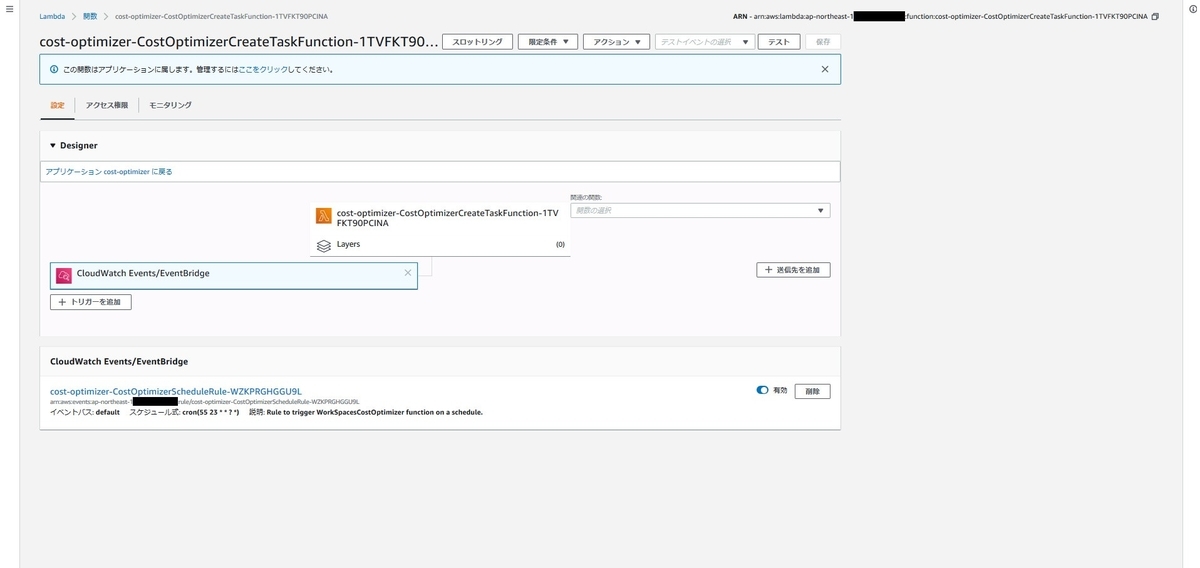Click the CloudWatch Events/EventBridge trigger icon
The height and width of the screenshot is (568, 1200).
[64, 275]
